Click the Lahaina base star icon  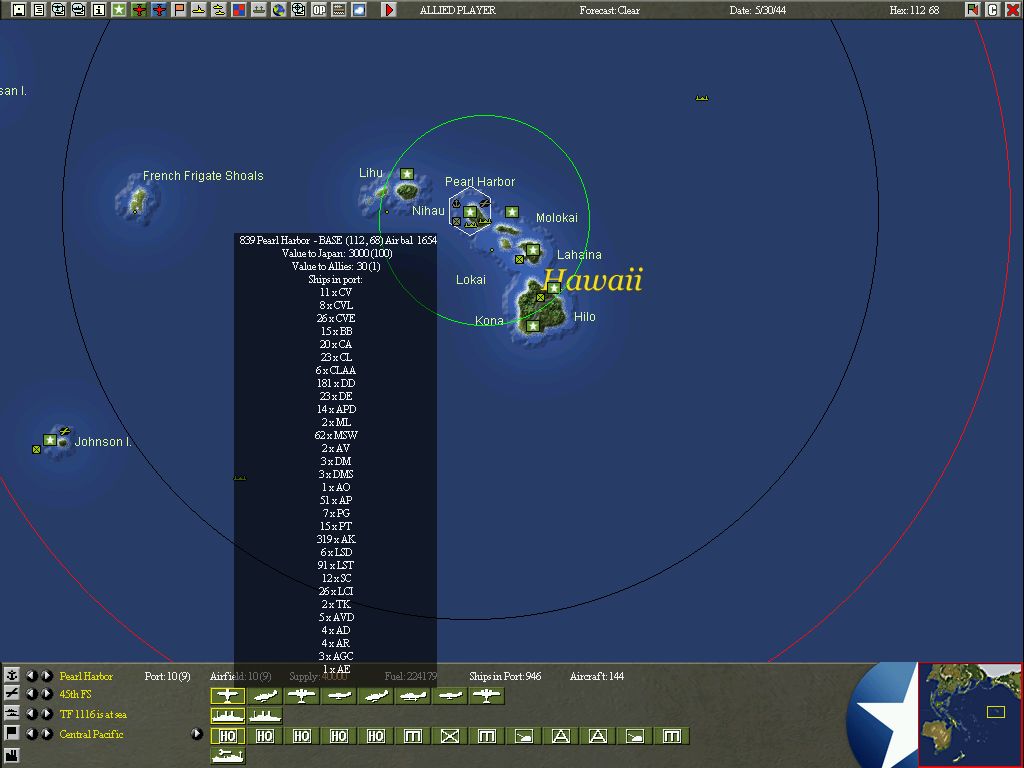[x=533, y=249]
